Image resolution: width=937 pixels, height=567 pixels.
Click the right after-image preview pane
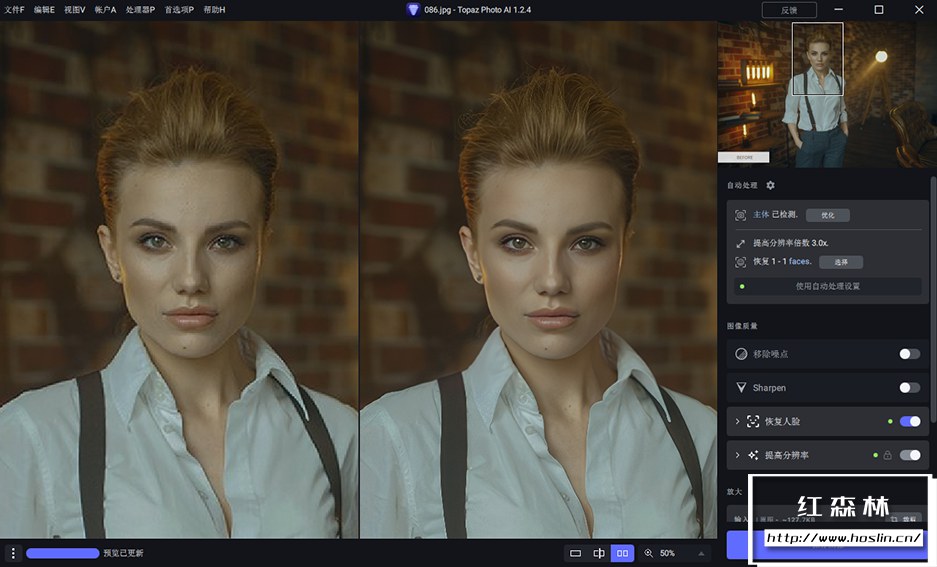tap(538, 280)
